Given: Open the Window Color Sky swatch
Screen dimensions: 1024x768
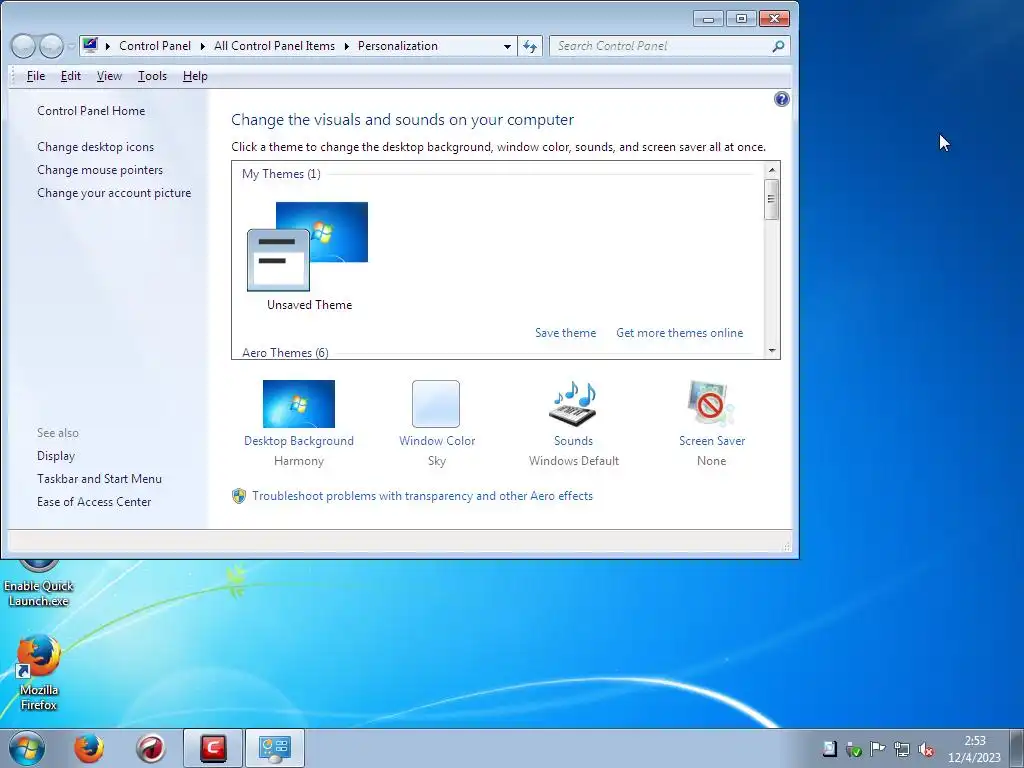Looking at the screenshot, I should pos(436,404).
